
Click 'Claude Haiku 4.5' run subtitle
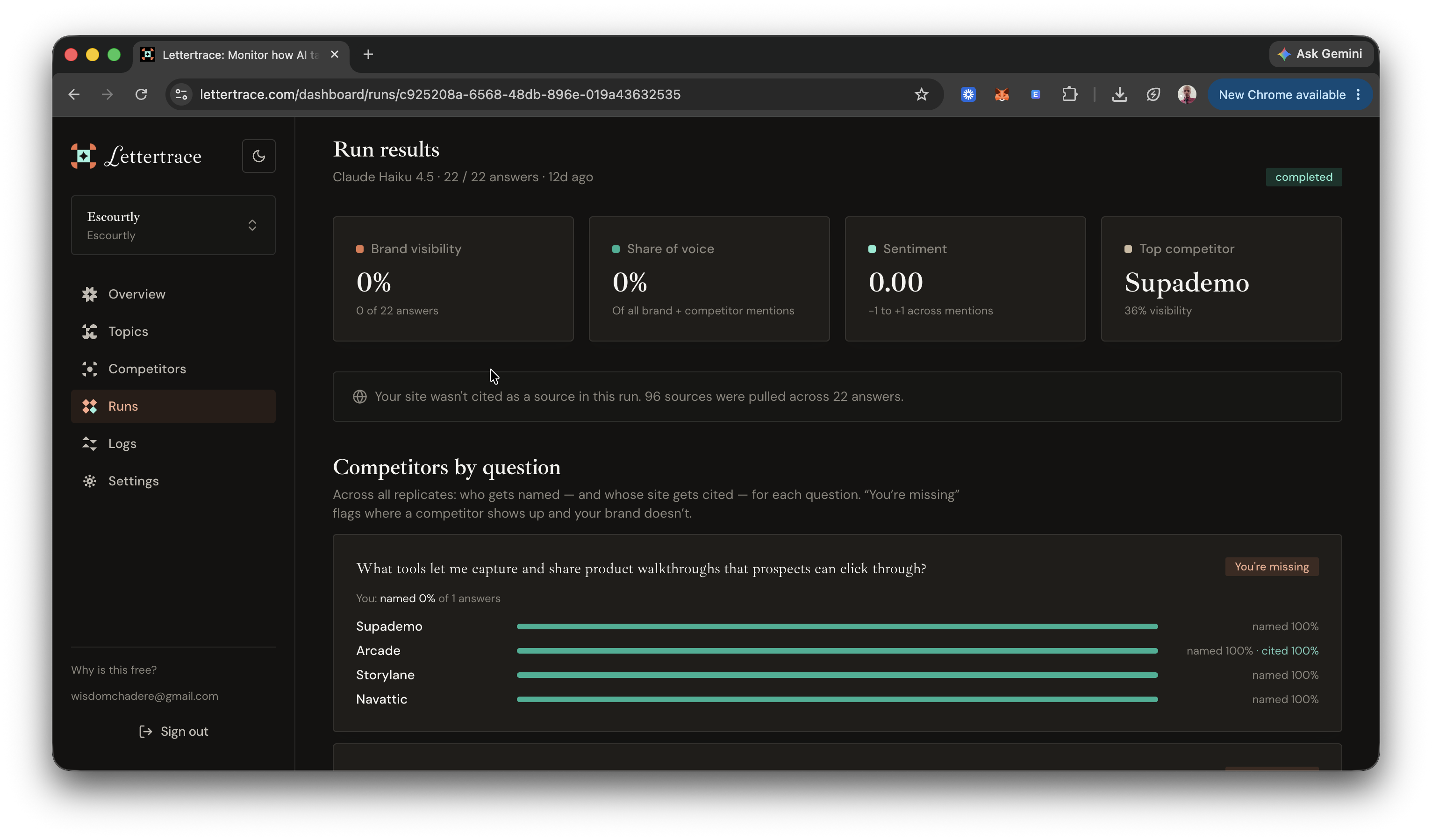(x=383, y=177)
